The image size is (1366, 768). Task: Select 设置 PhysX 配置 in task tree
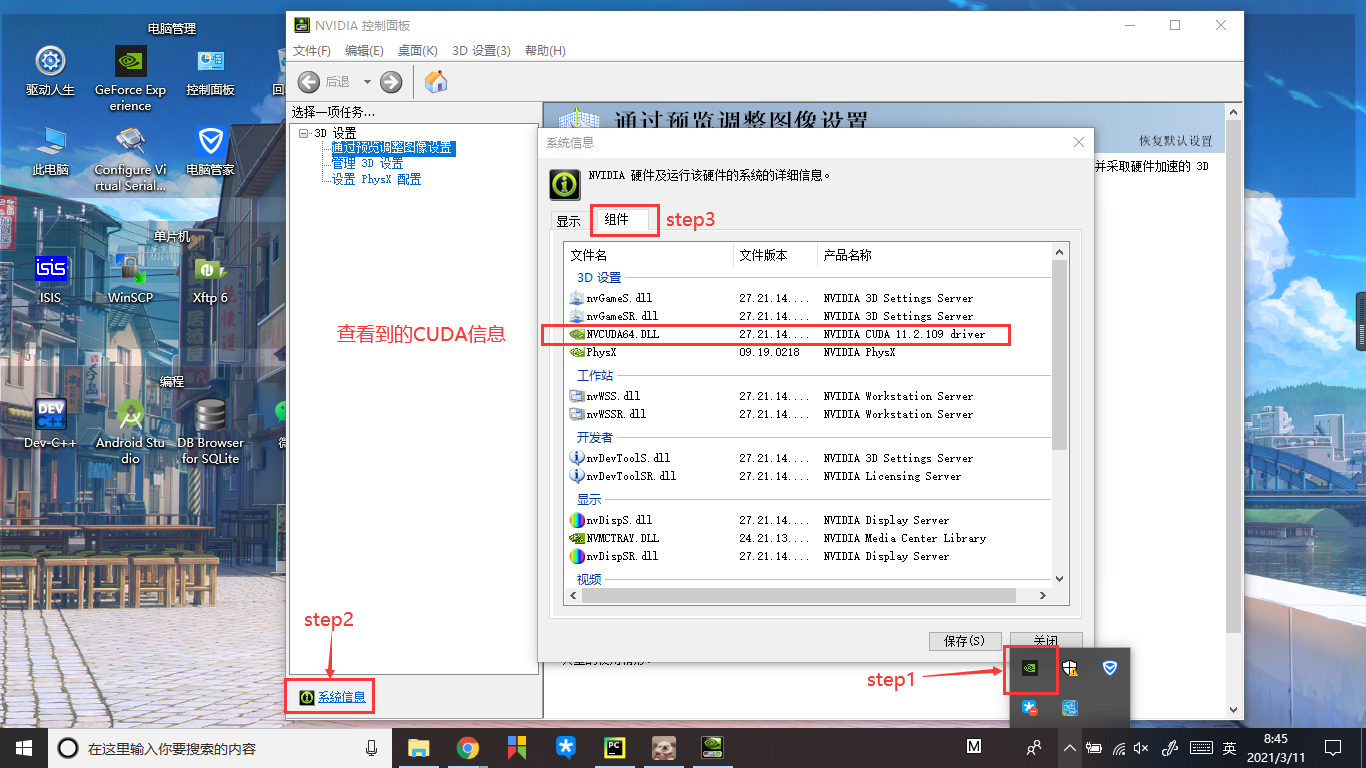click(377, 180)
